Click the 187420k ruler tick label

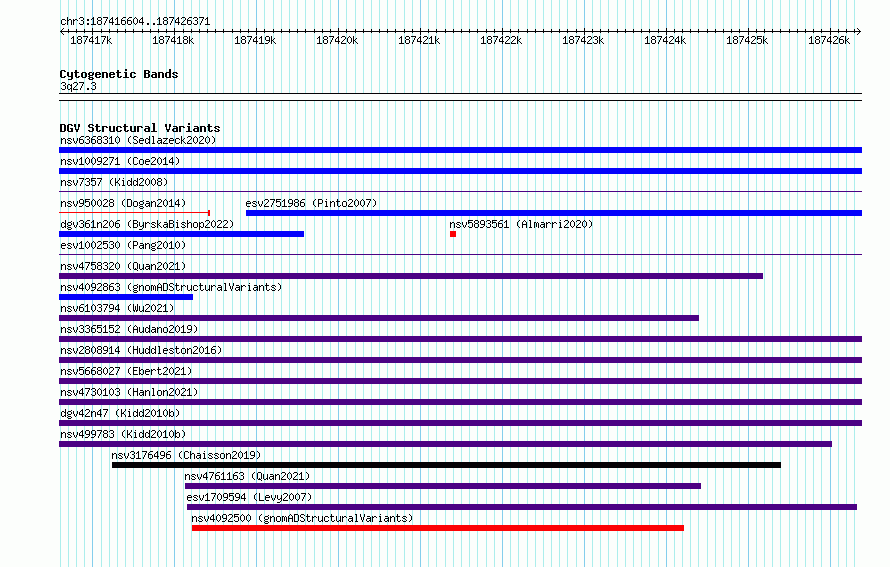337,40
